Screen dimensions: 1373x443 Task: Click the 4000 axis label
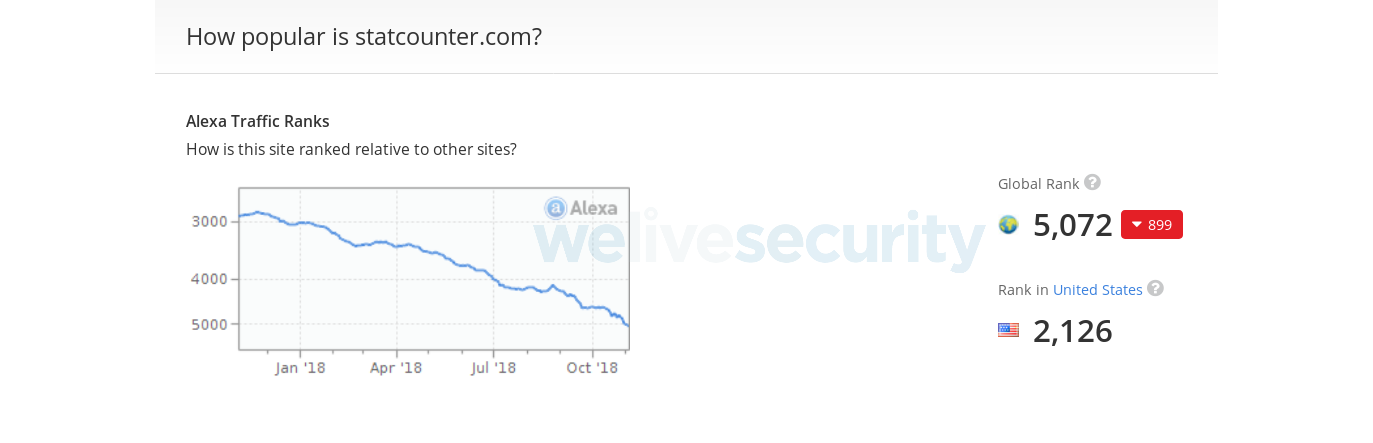click(x=209, y=279)
